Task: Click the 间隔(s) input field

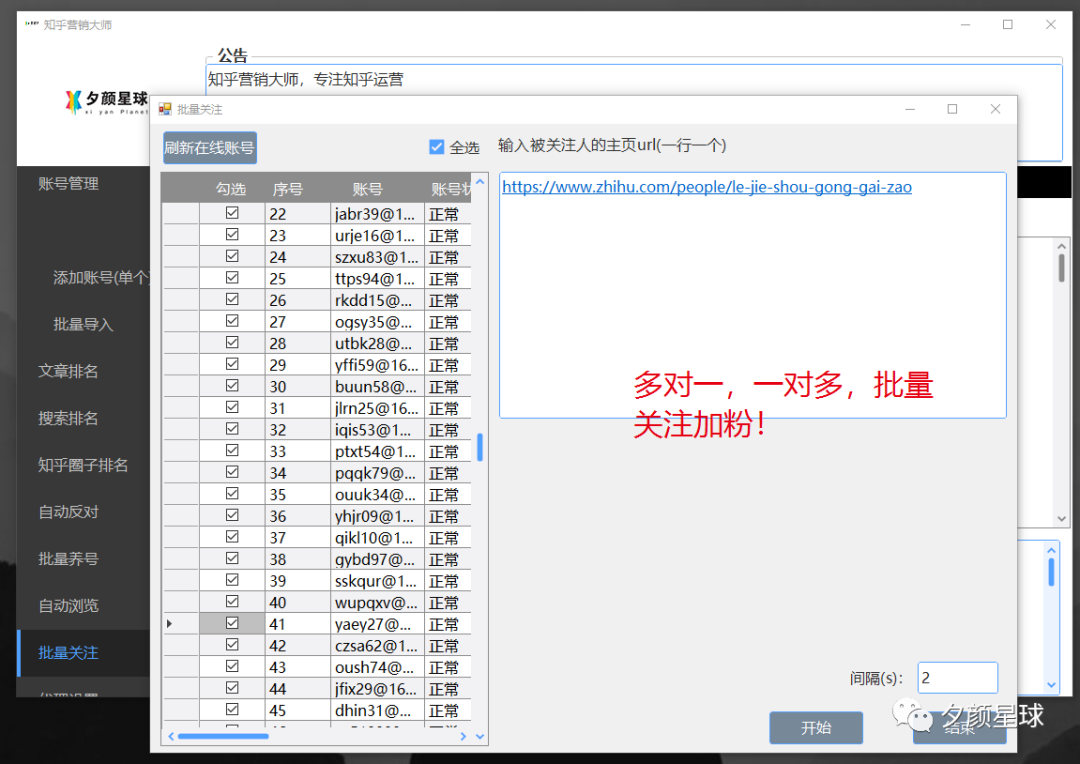Action: tap(957, 677)
